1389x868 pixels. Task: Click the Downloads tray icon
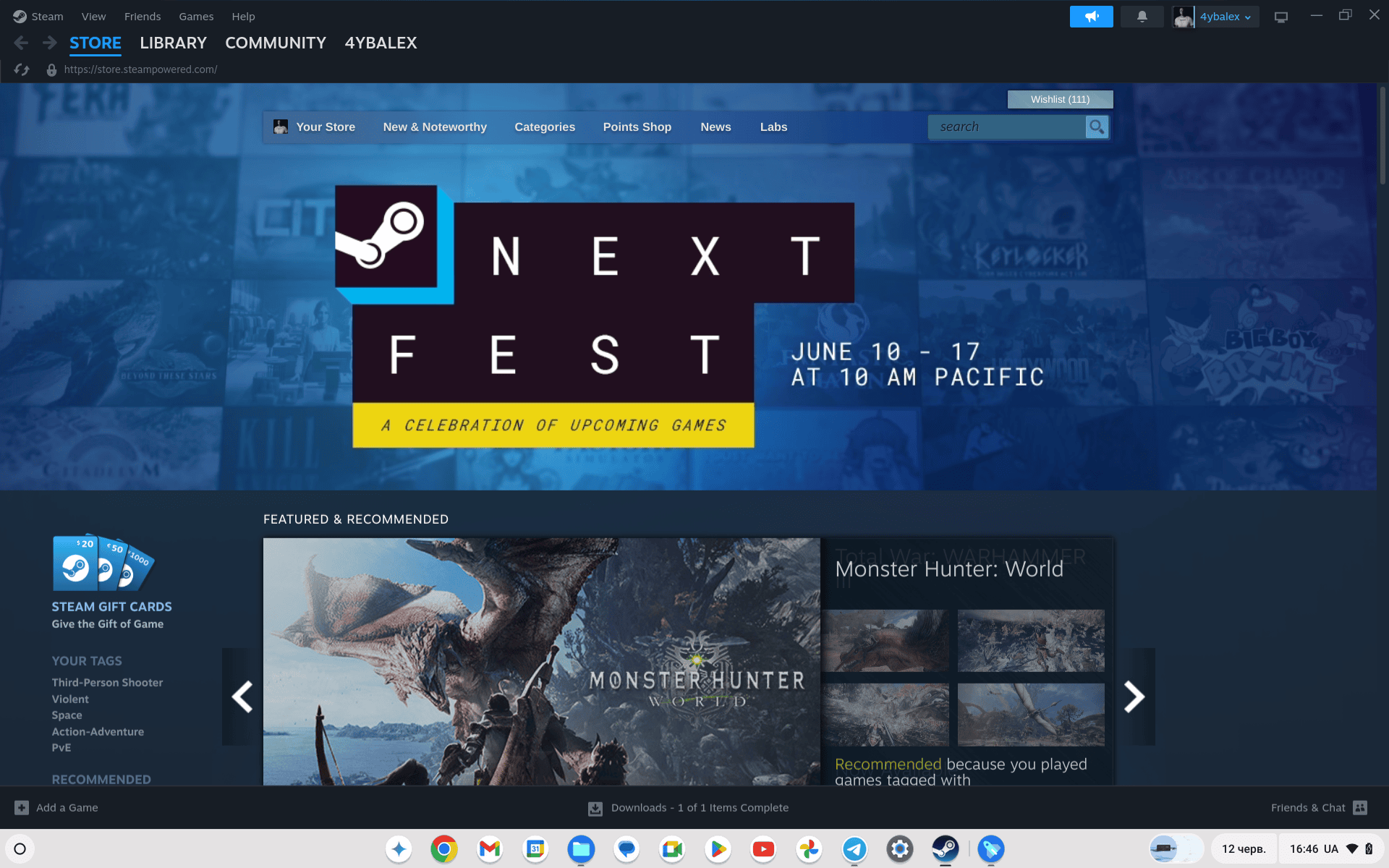[595, 808]
